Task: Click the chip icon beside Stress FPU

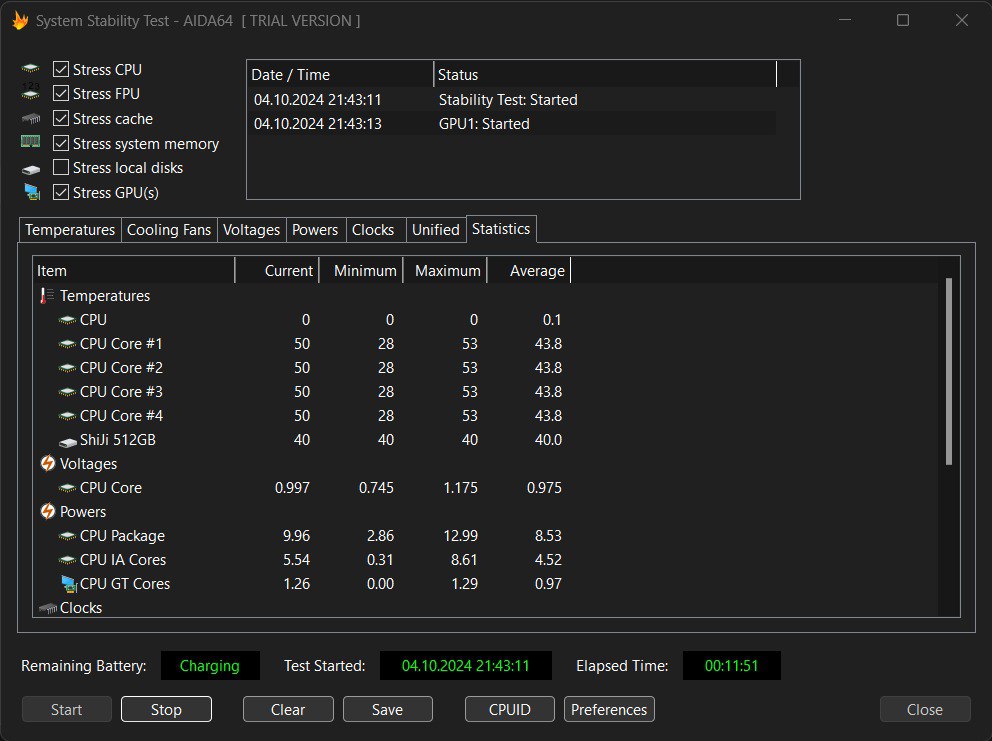Action: click(30, 92)
